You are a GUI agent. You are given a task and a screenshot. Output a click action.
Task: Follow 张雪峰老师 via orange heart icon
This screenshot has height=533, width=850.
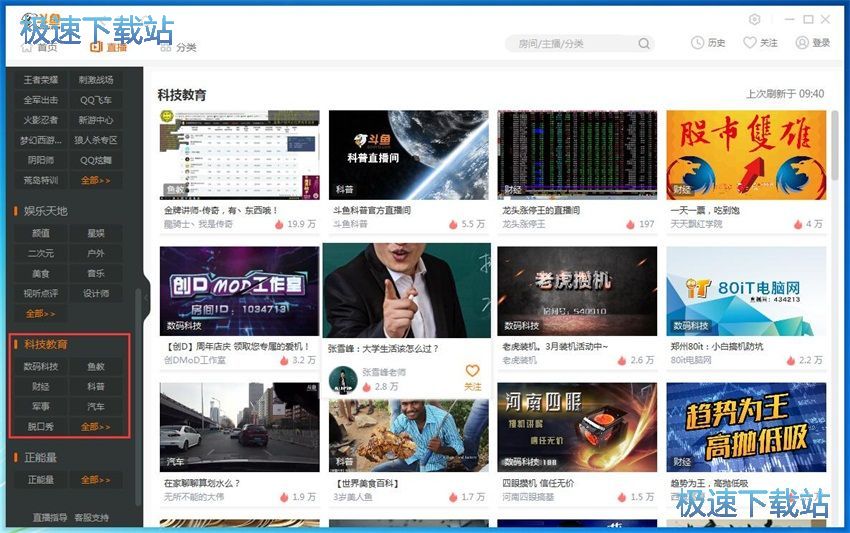click(x=473, y=371)
